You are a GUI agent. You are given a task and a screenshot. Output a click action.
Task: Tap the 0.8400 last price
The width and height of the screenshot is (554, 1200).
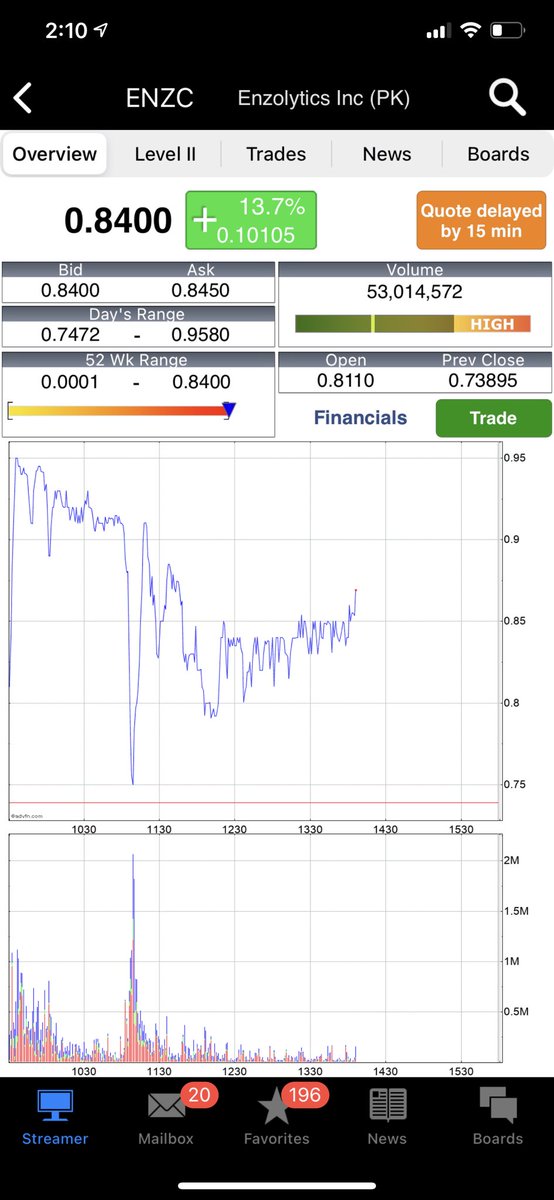tap(118, 220)
